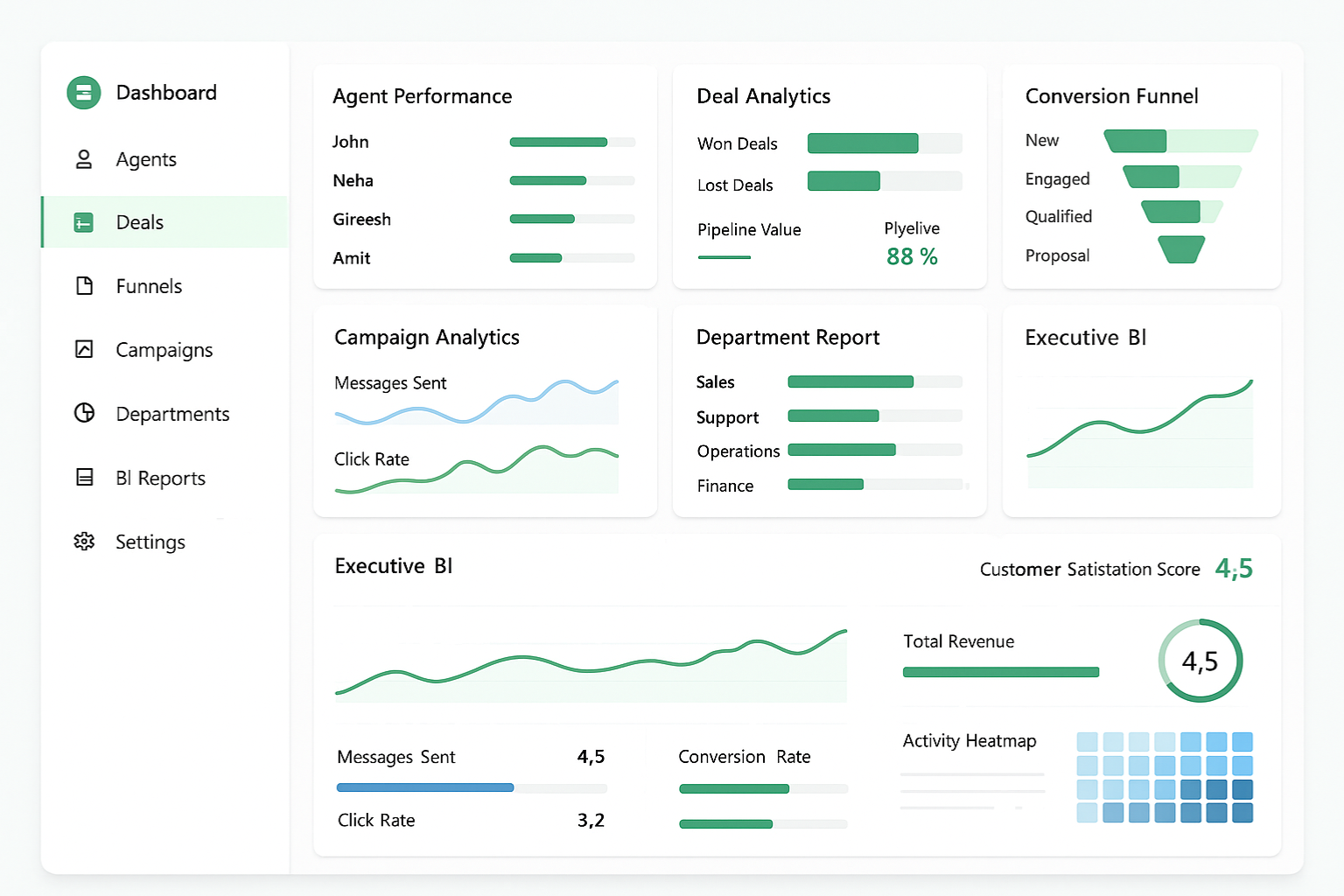1344x896 pixels.
Task: Click the Customer Satisfaction Score 4,5
Action: 1234,569
